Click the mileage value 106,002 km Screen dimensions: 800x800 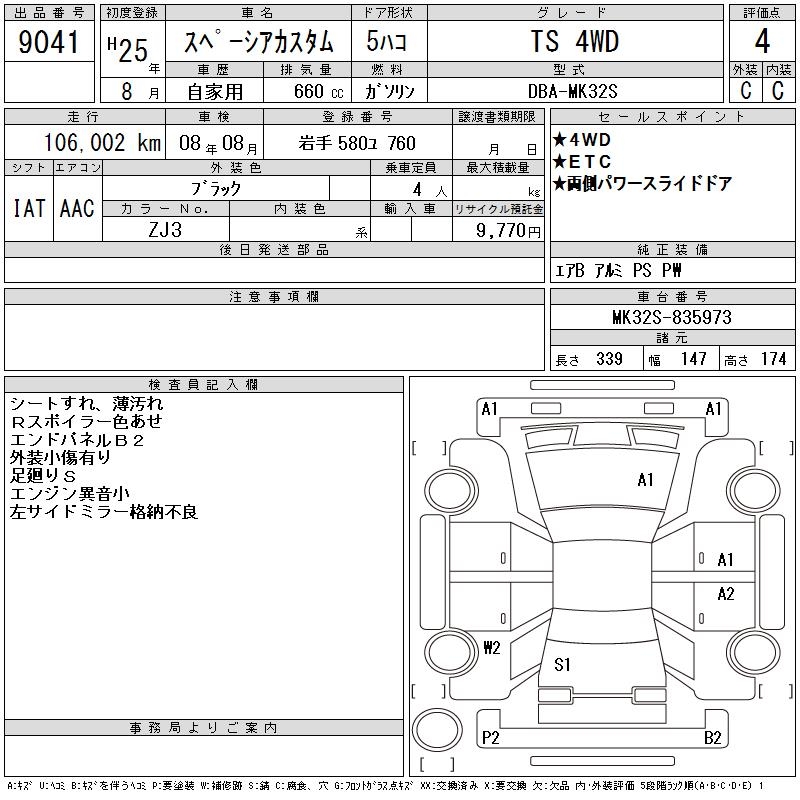point(103,143)
